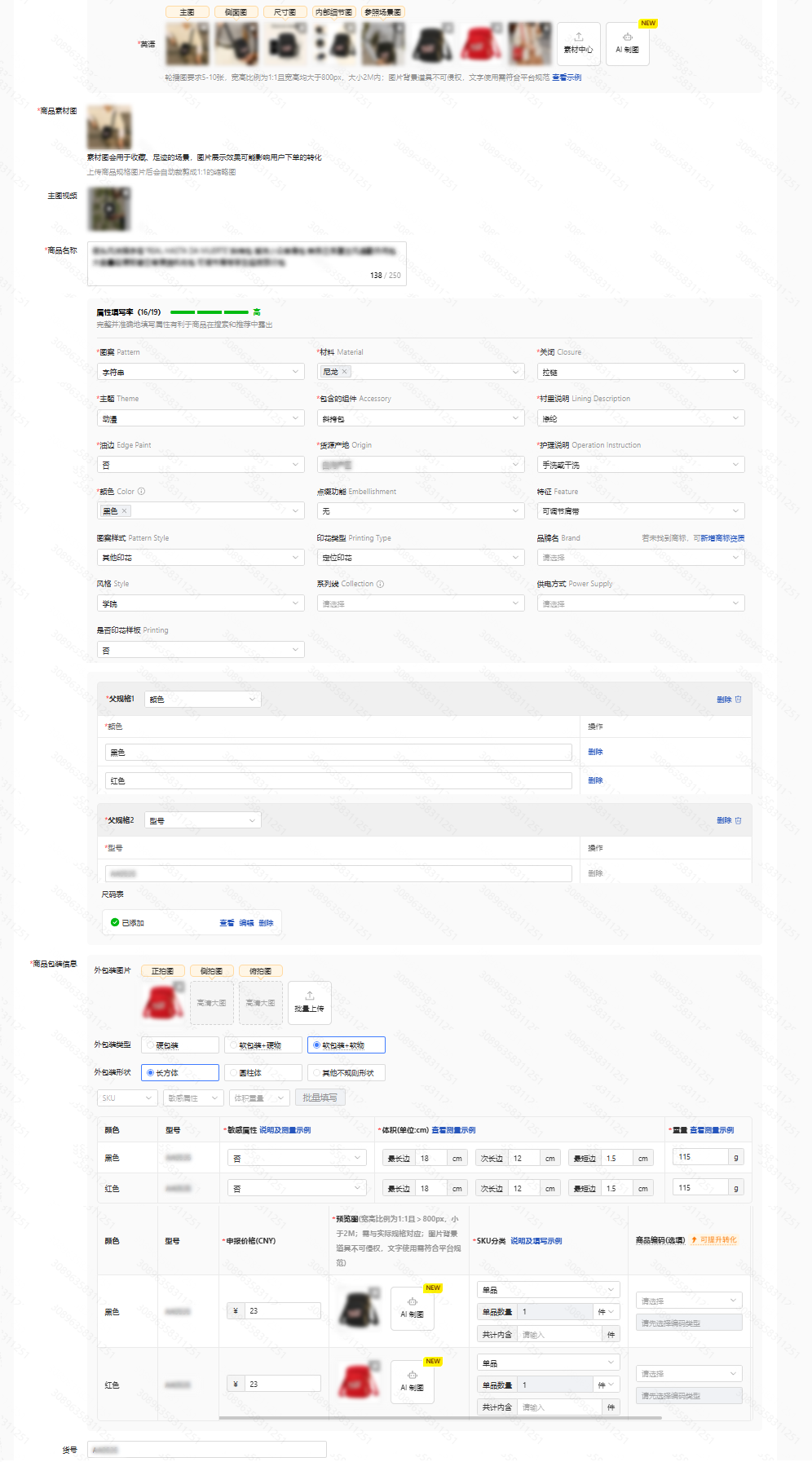This screenshot has height=1462, width=812.
Task: Open the 素材中心 upload icon
Action: click(x=578, y=38)
